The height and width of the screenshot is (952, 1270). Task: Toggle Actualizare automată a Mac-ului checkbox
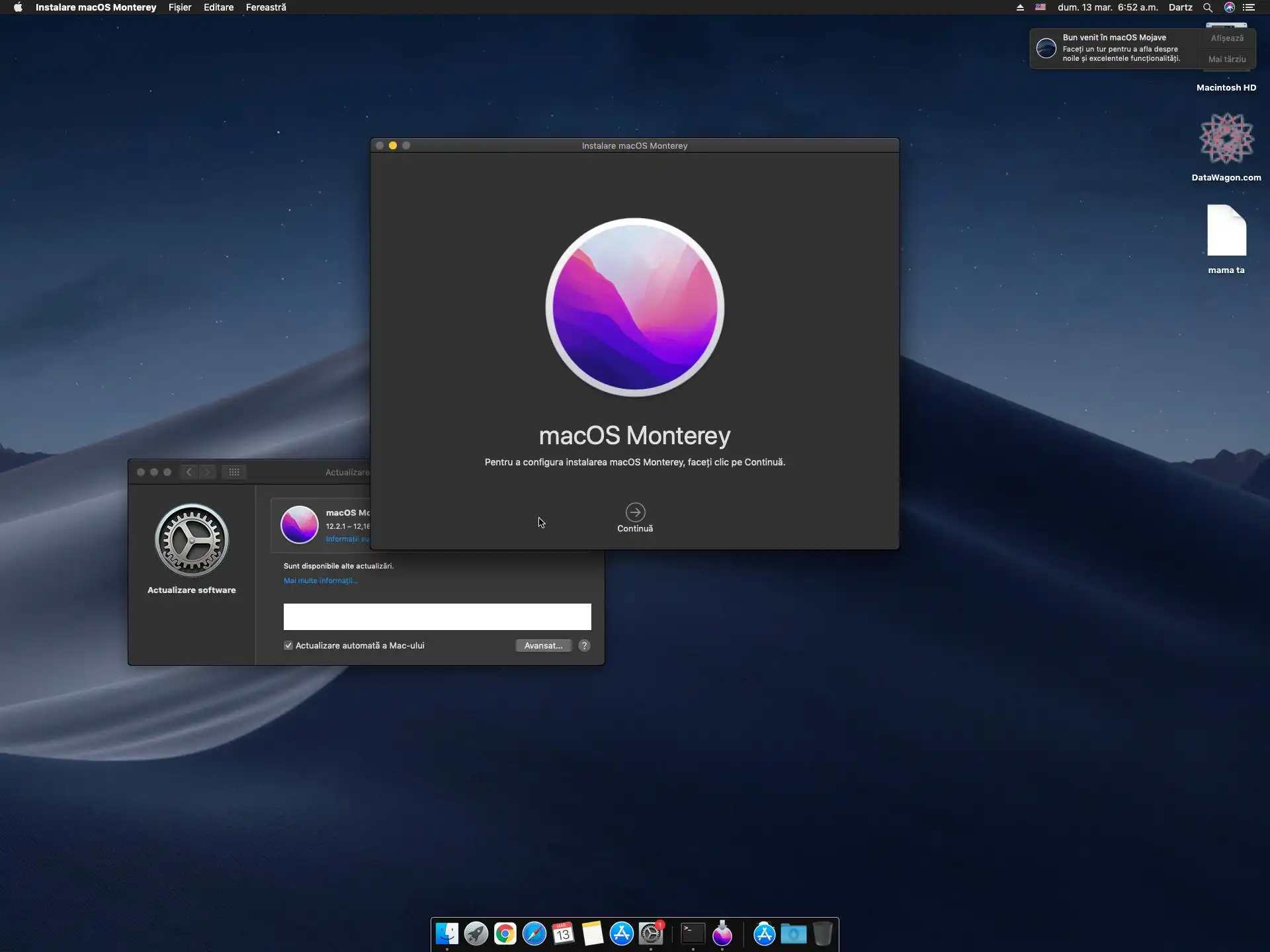(288, 645)
